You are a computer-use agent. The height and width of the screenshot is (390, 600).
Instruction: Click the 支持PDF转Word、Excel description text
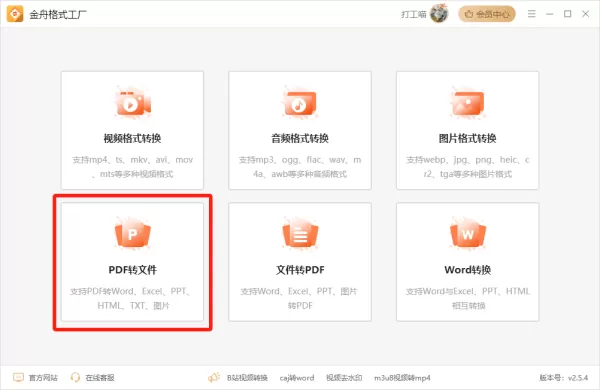tap(130, 298)
